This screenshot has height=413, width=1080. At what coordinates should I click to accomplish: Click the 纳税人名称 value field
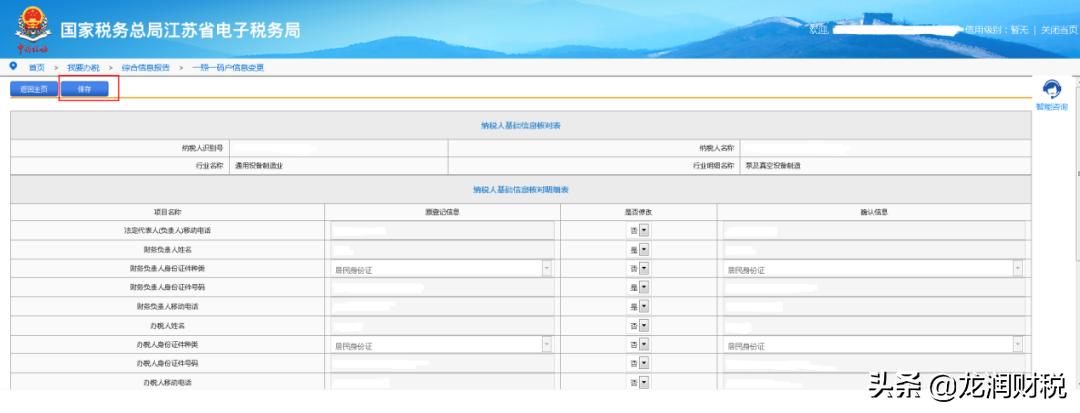coord(885,148)
